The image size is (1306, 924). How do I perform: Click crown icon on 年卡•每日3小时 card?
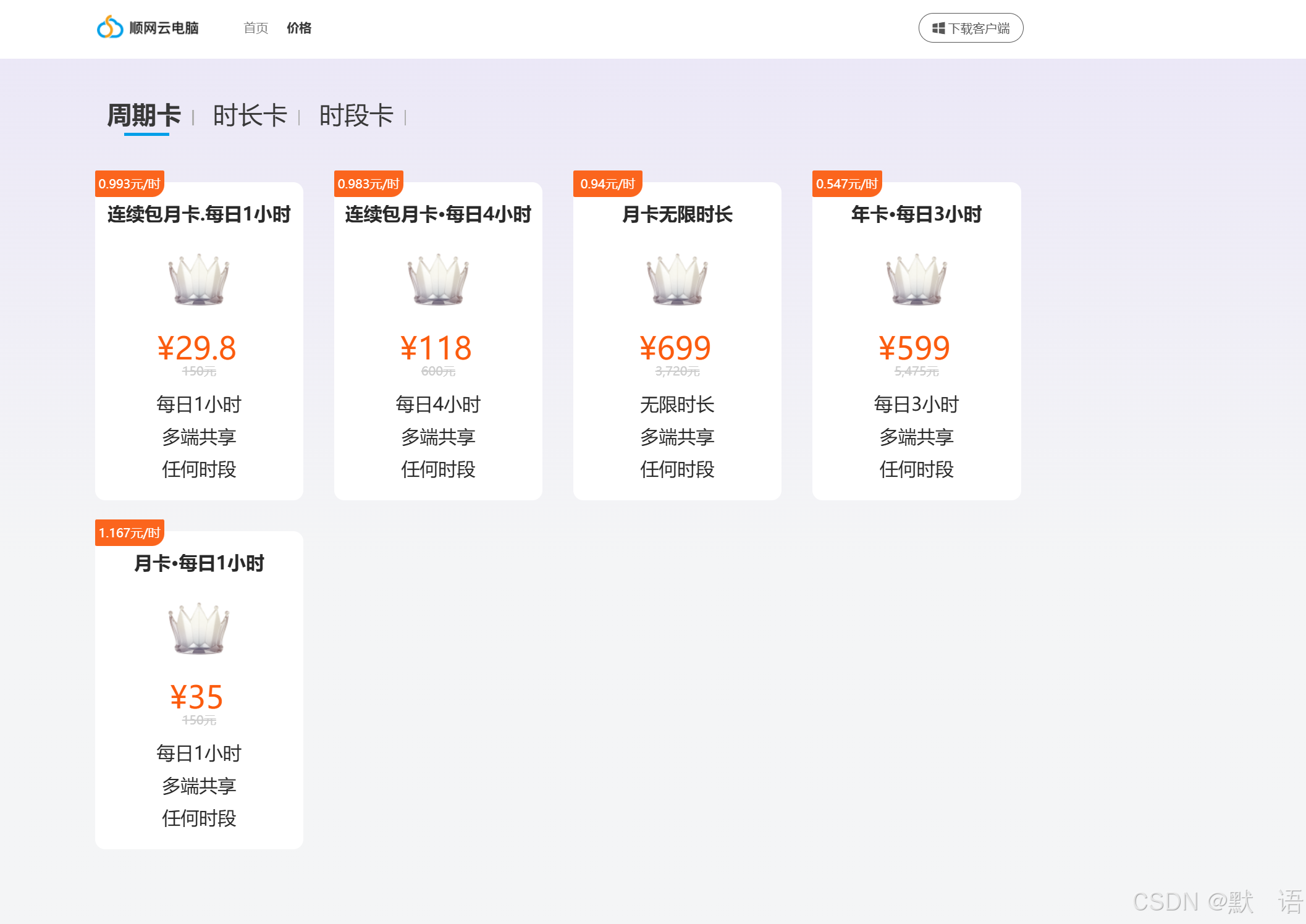916,279
